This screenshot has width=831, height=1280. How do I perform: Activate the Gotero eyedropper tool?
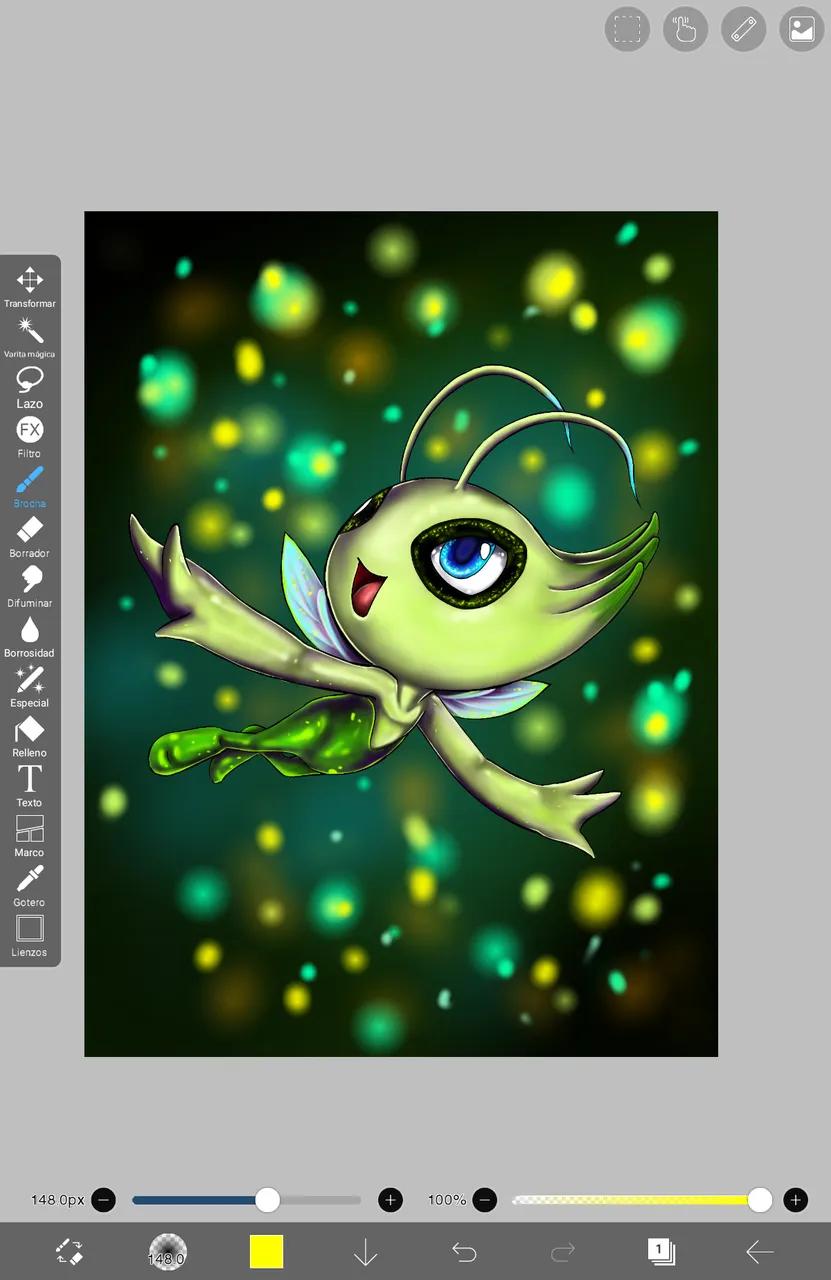coord(30,886)
